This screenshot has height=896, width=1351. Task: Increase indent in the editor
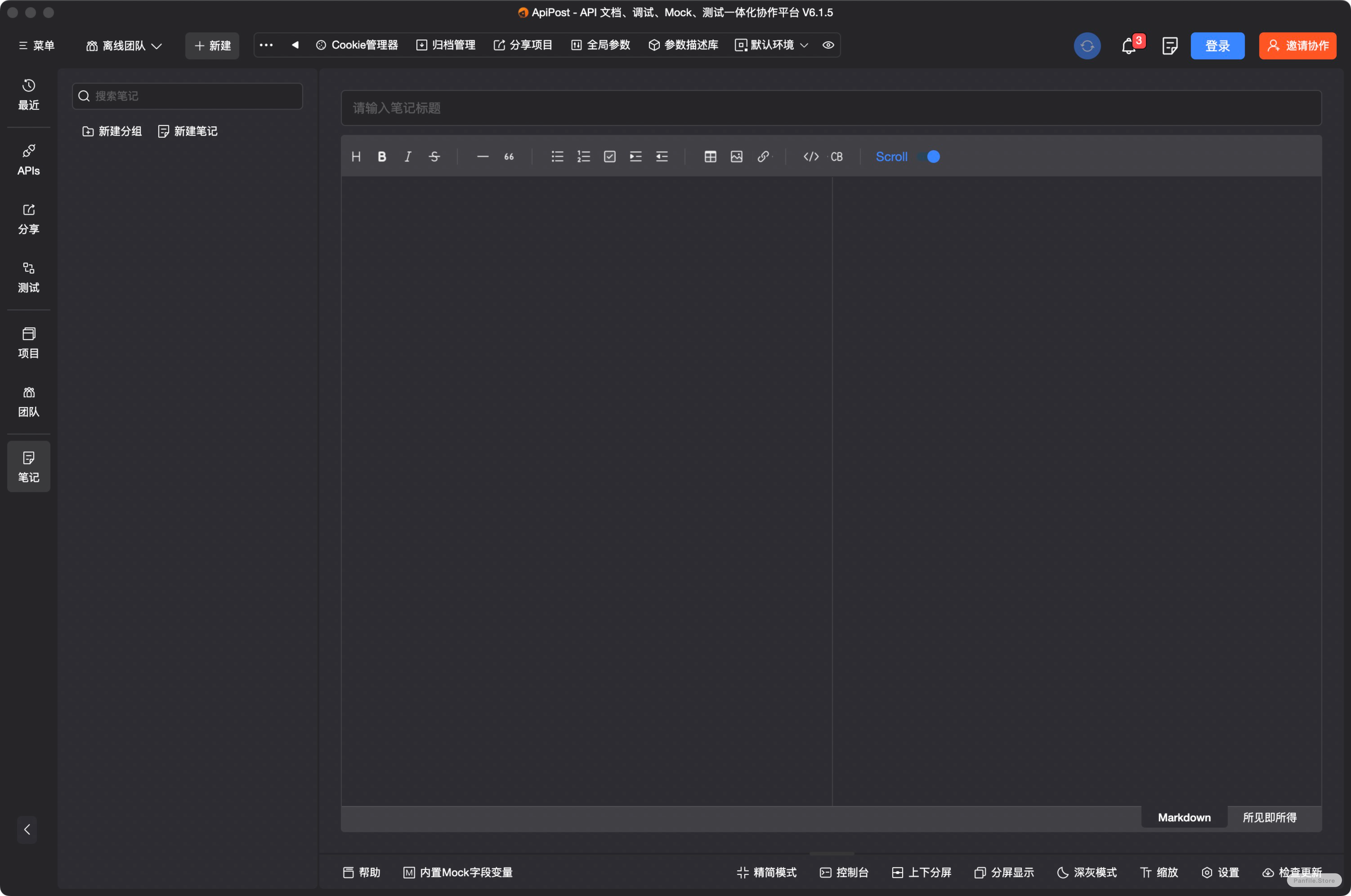(x=636, y=157)
